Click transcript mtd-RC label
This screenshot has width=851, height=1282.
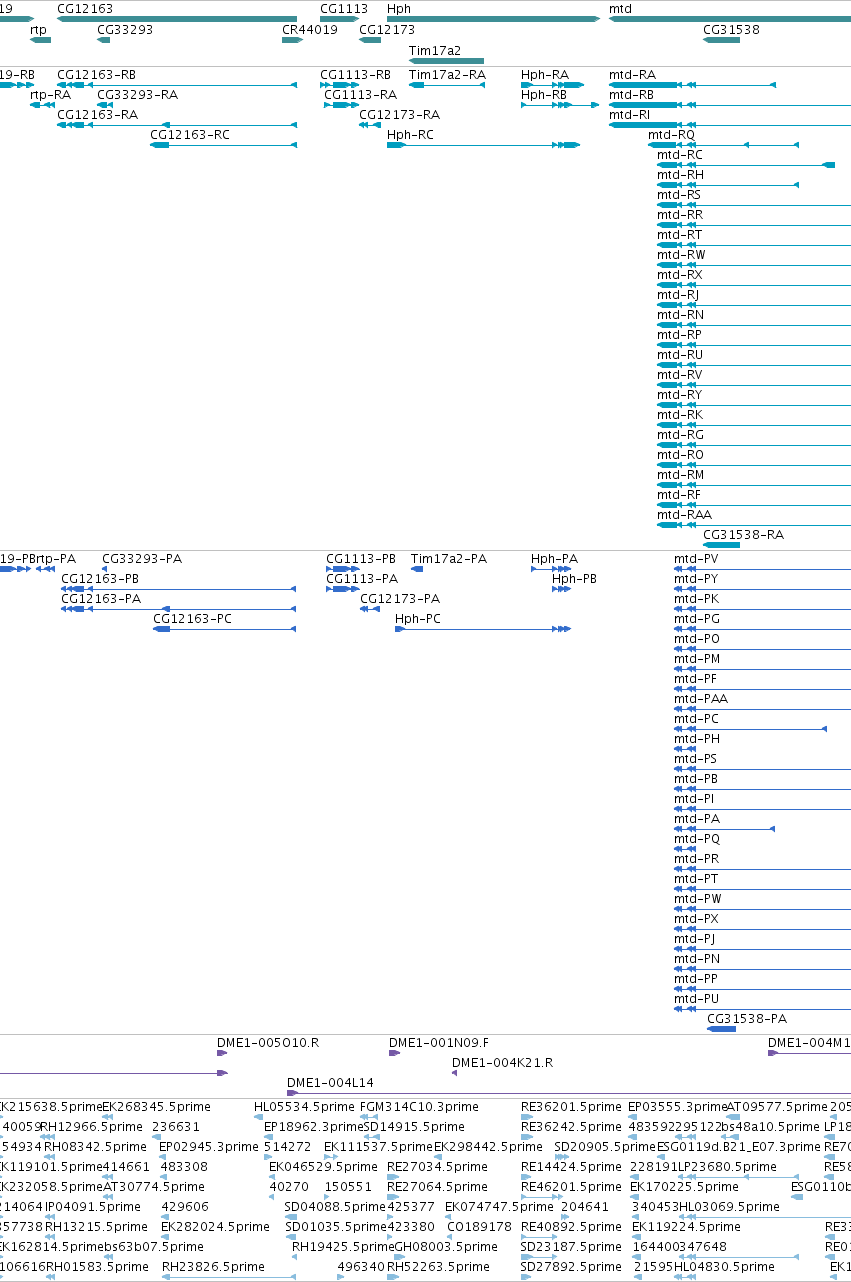tap(680, 154)
